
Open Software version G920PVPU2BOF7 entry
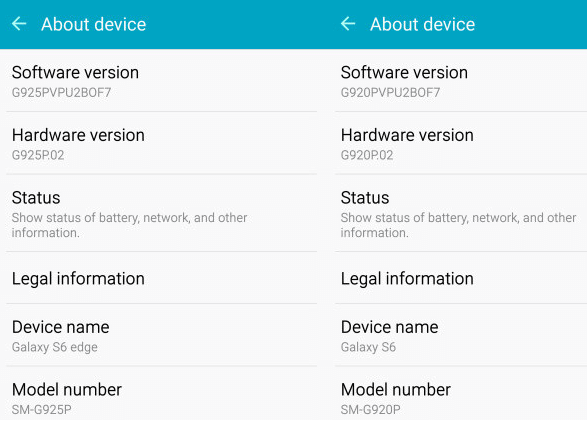point(461,80)
